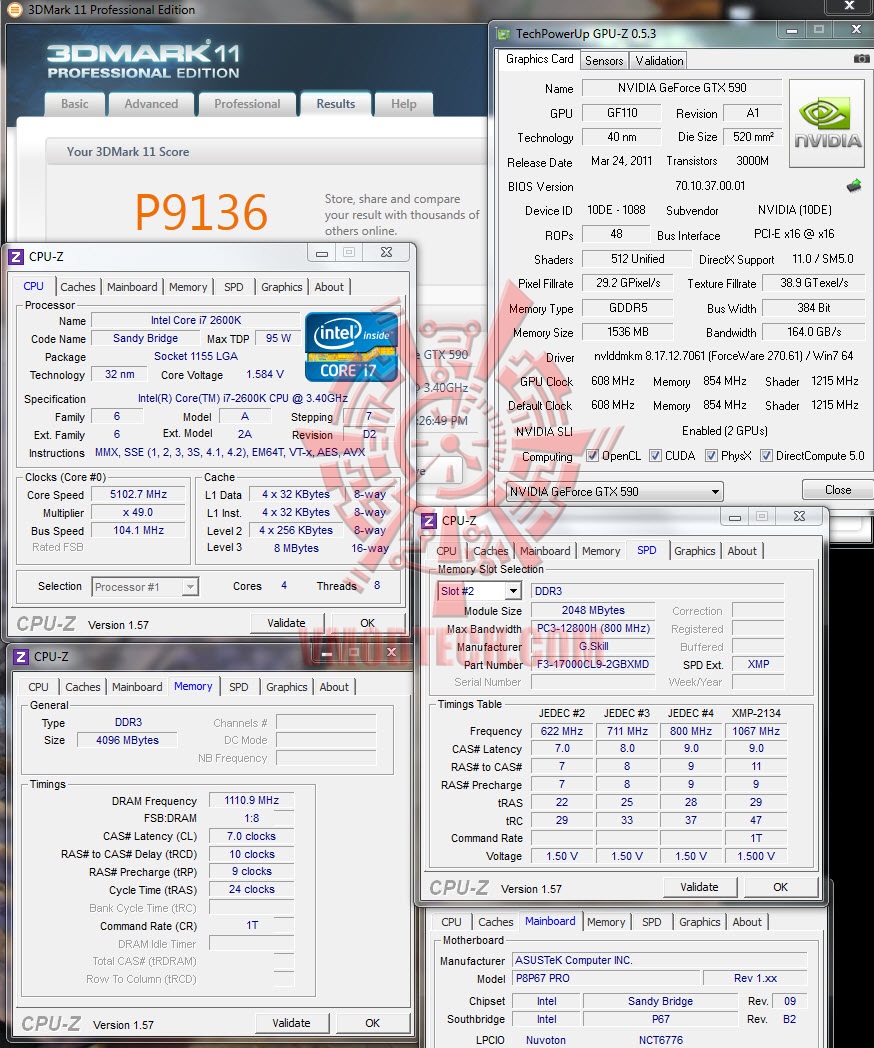
Task: Toggle the OpenCL checkbox
Action: 592,455
